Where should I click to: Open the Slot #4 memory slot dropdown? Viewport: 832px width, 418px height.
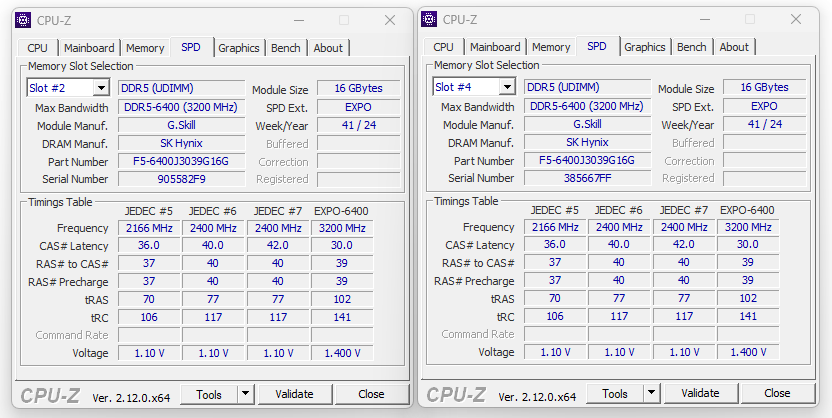point(507,87)
